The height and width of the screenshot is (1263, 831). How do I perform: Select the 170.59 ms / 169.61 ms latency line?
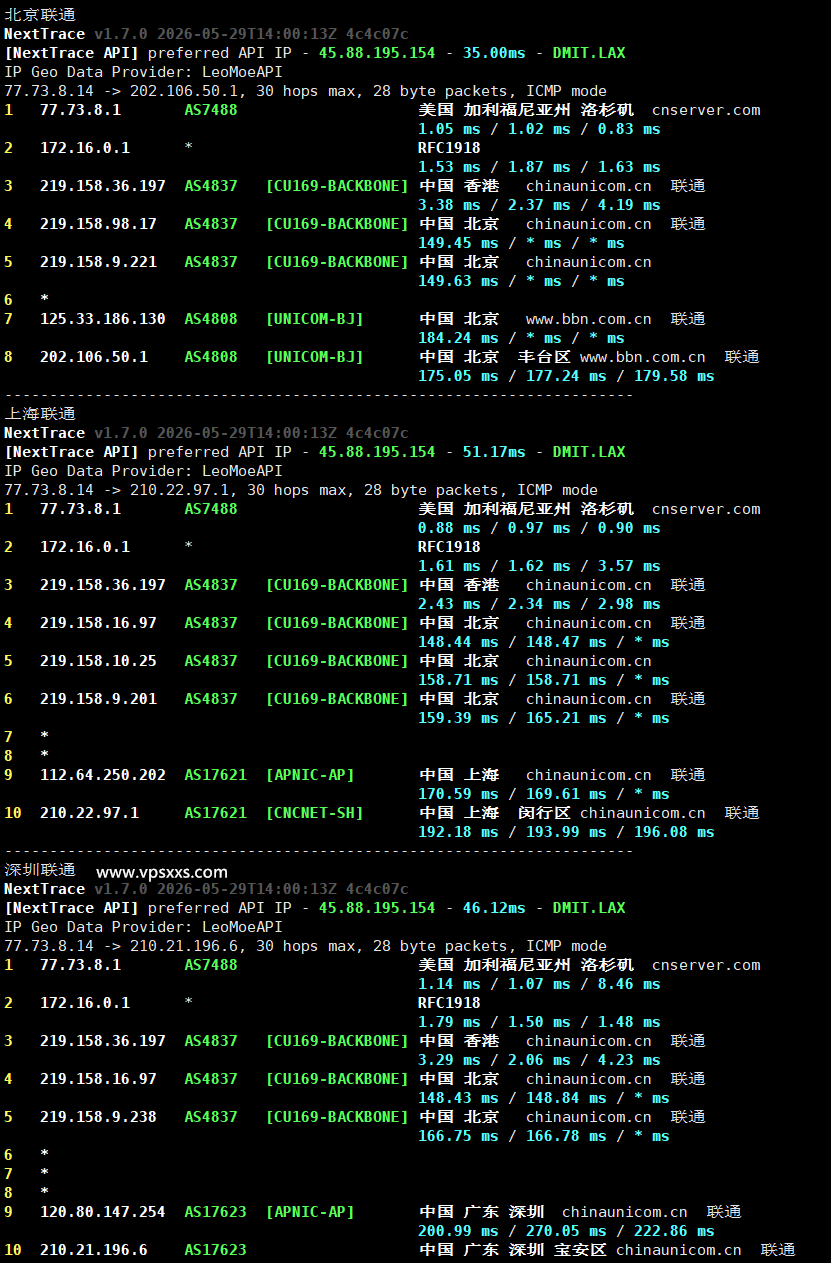tap(544, 794)
